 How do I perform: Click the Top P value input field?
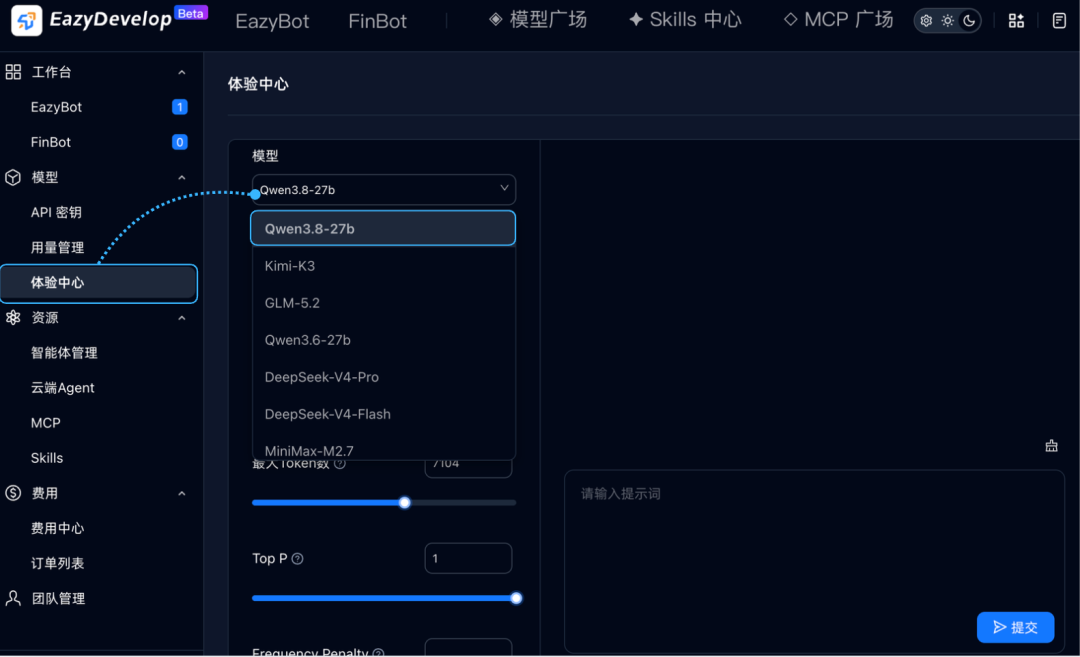(x=468, y=559)
